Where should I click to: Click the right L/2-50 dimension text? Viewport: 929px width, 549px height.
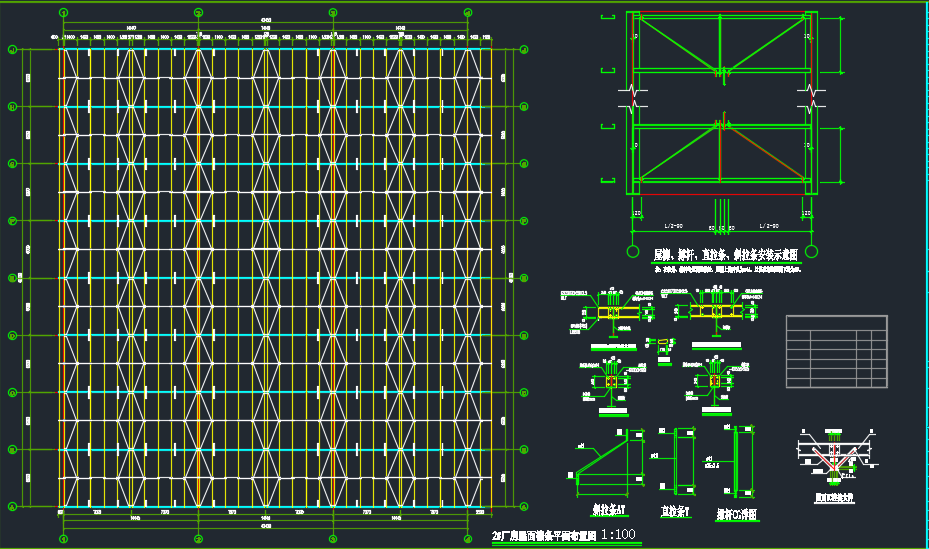(x=769, y=226)
